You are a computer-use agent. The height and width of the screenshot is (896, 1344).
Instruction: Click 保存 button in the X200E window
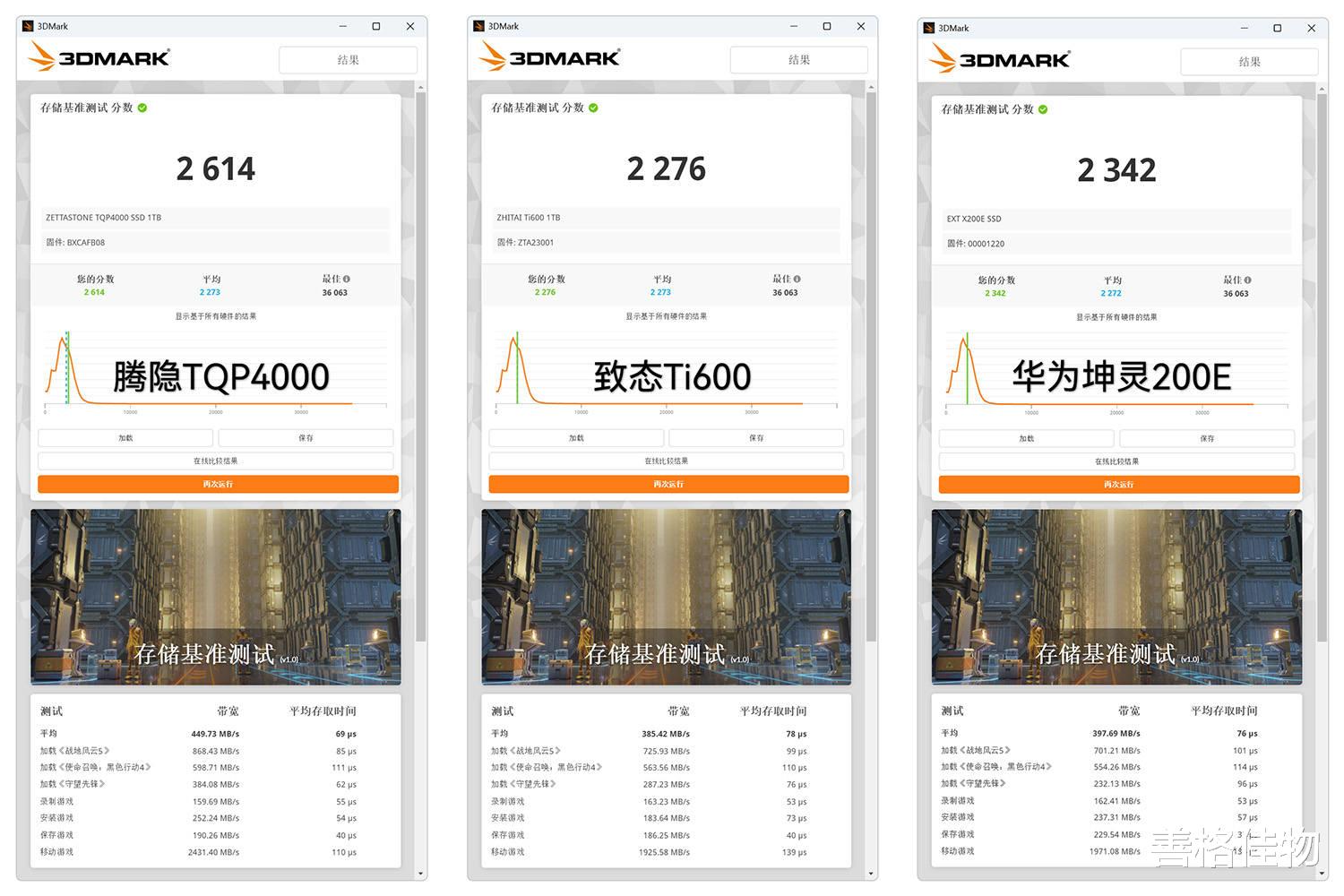1207,439
